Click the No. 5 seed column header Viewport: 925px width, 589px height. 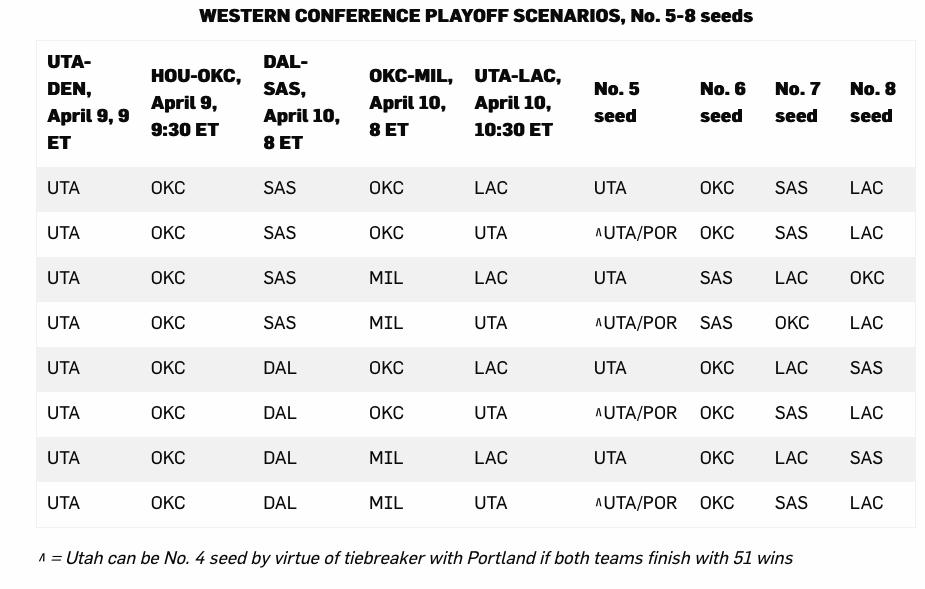[x=616, y=102]
